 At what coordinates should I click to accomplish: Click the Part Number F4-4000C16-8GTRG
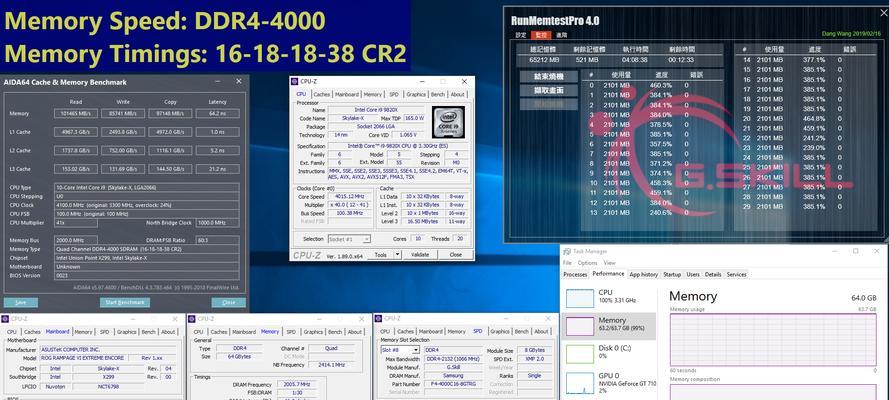tap(452, 384)
